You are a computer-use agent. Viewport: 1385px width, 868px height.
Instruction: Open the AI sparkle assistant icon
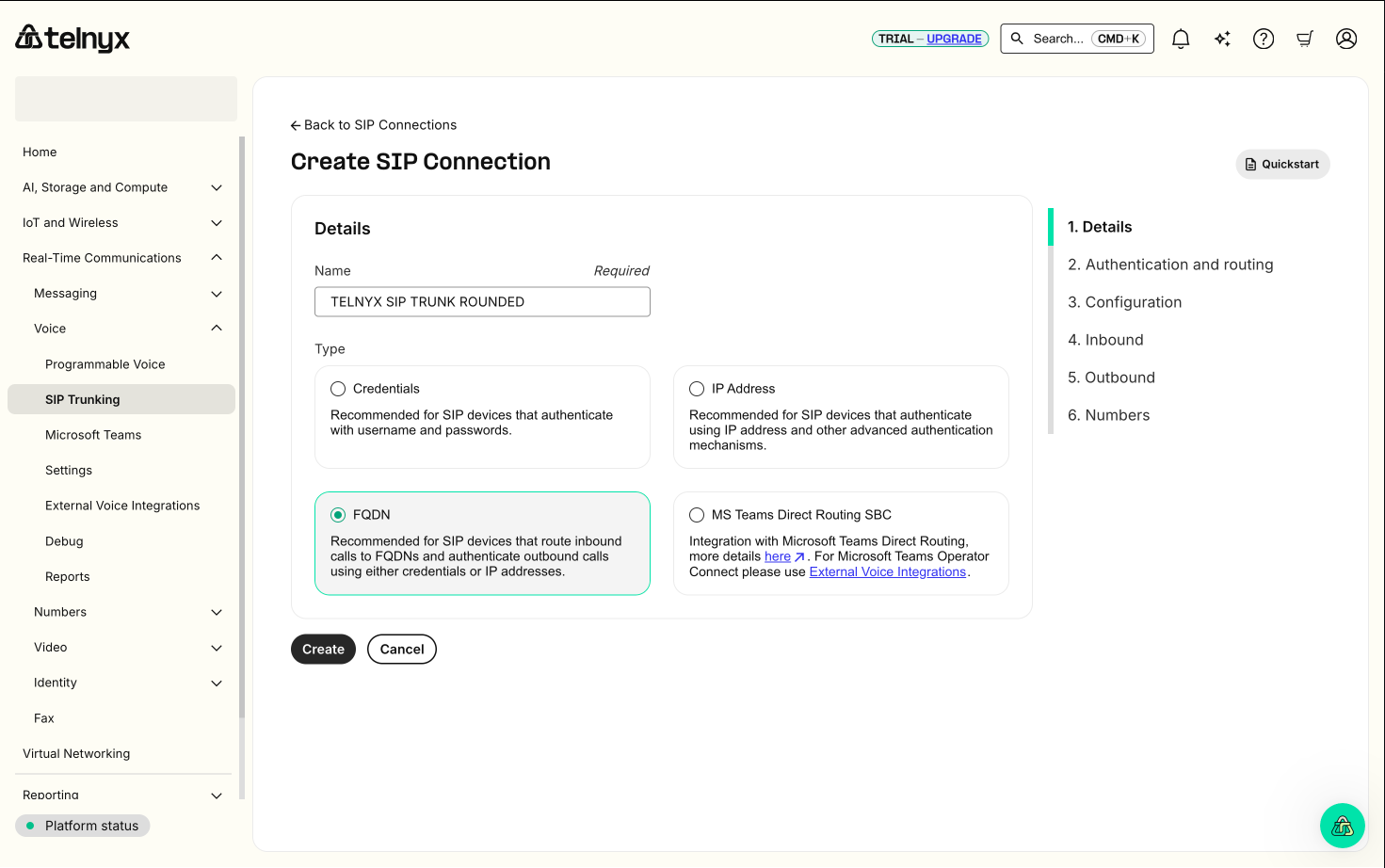point(1222,39)
